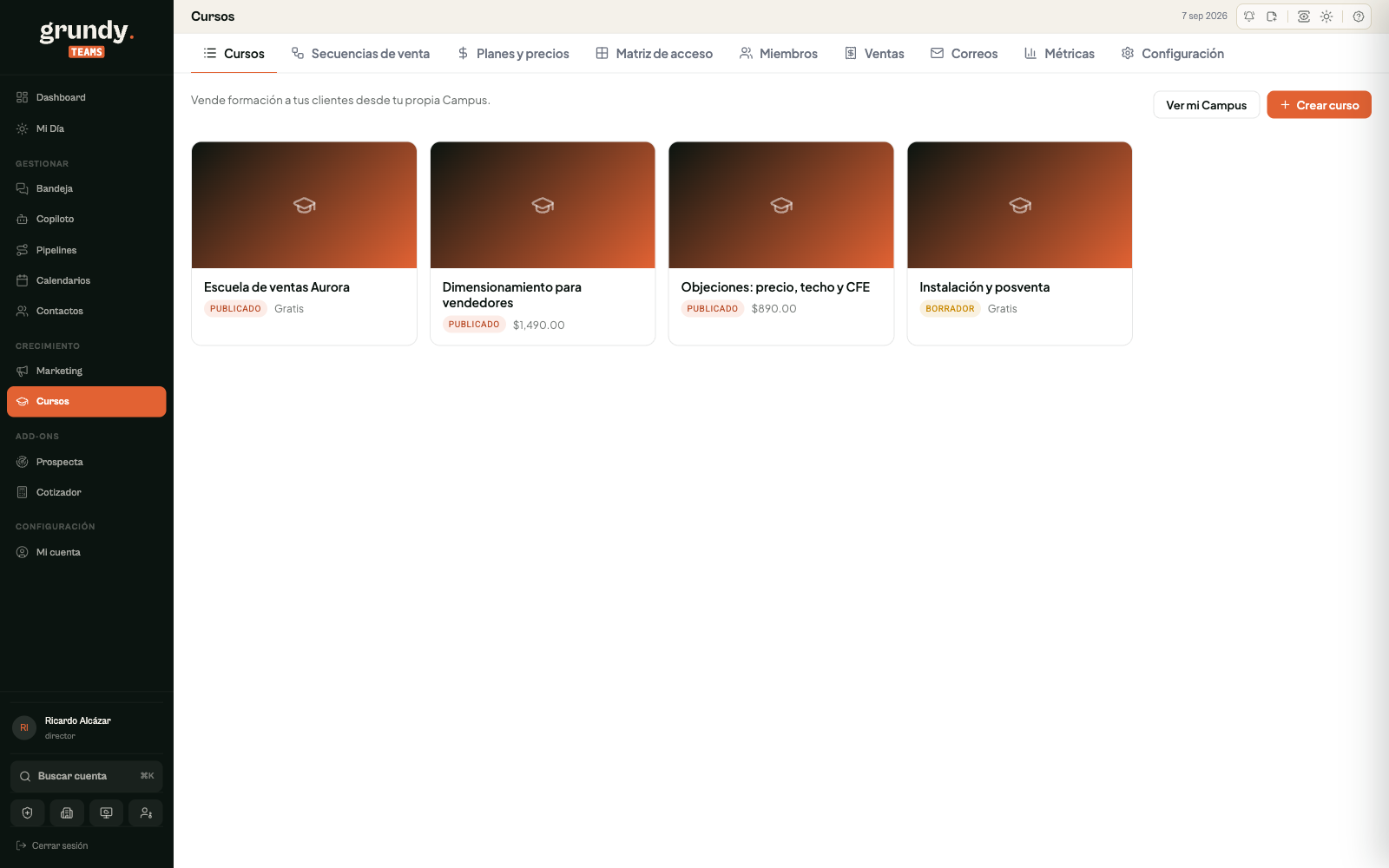
Task: Click the shield plus icon in sidebar footer
Action: (x=27, y=813)
